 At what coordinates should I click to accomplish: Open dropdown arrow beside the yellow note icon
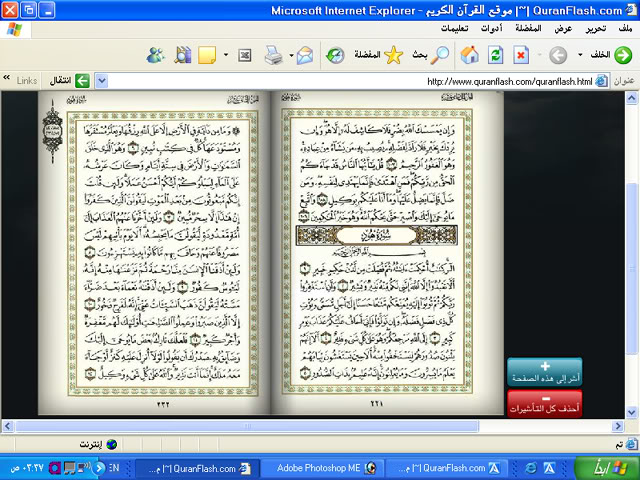pos(225,55)
